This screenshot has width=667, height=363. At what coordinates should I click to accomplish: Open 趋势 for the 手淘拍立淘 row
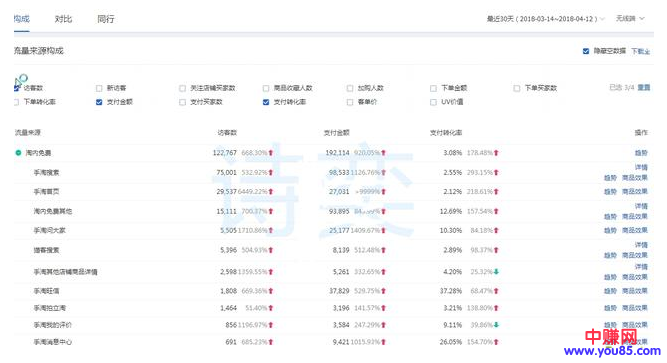click(610, 308)
